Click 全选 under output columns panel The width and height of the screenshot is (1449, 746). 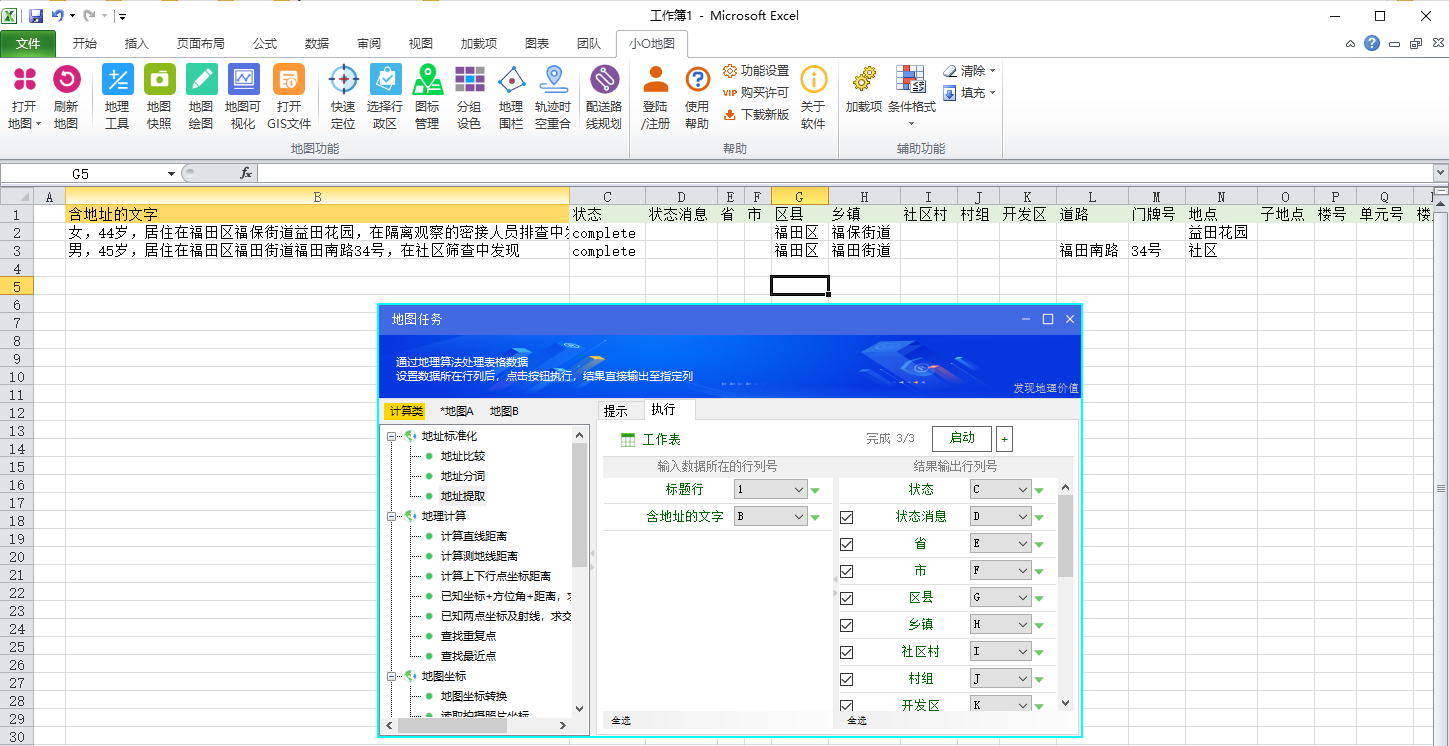tap(857, 721)
